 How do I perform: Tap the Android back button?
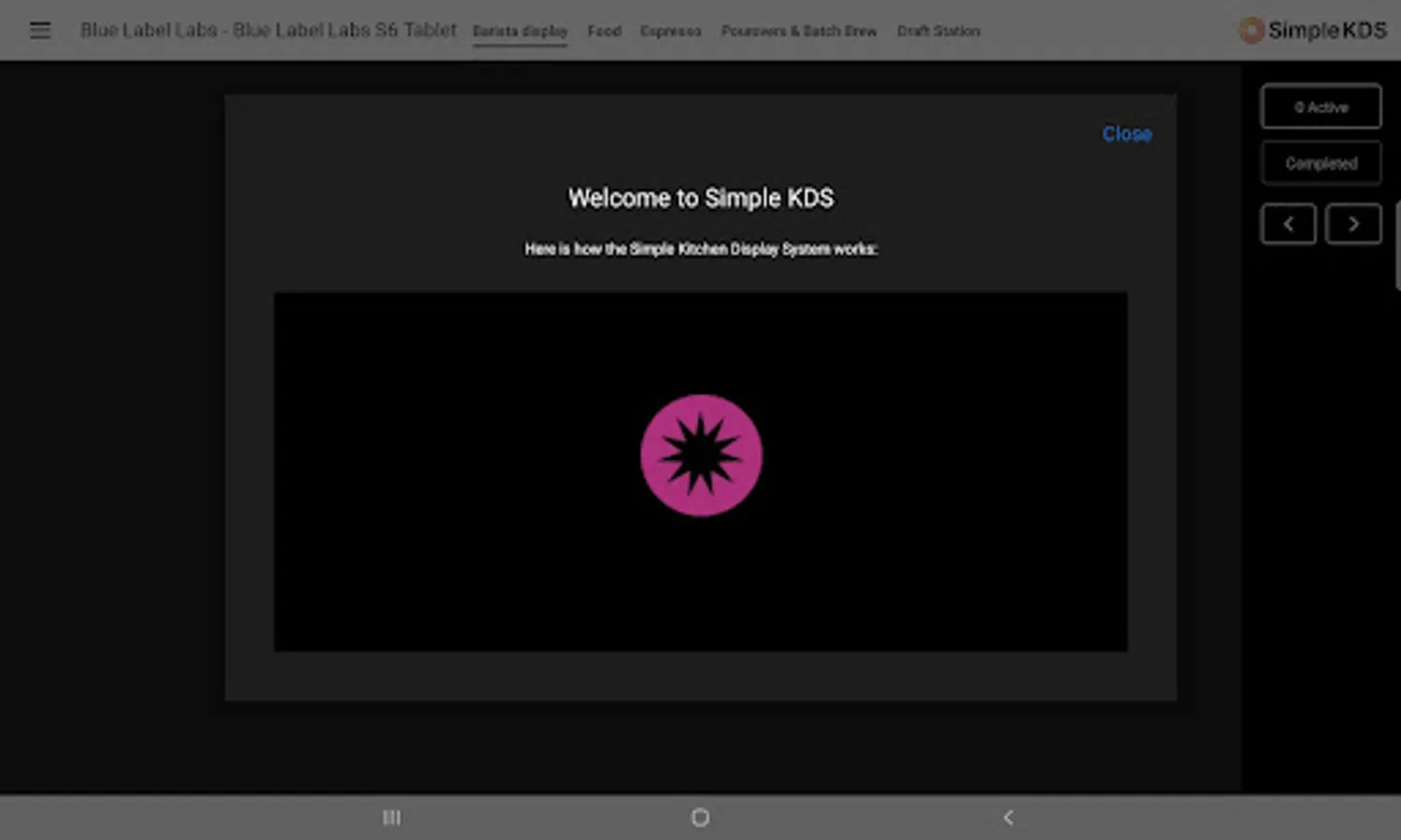pos(1008,818)
